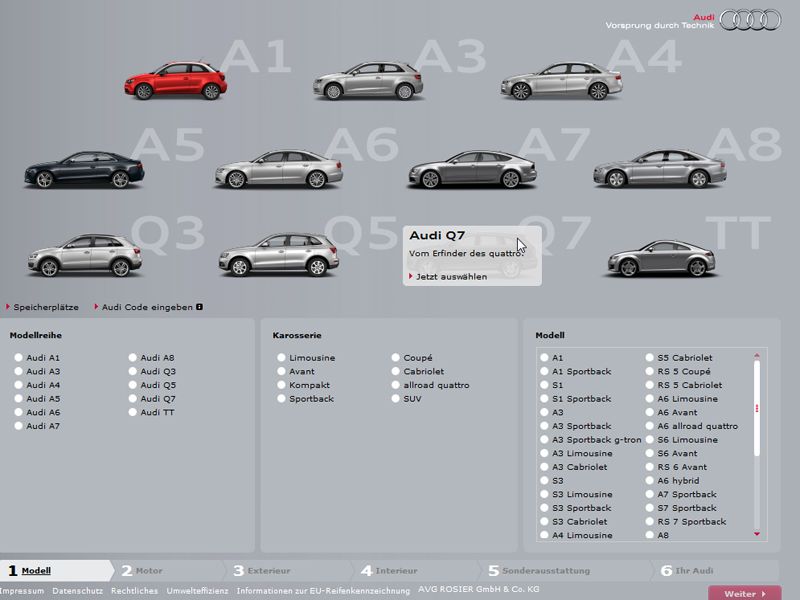Select Limousine body style
Image resolution: width=800 pixels, height=600 pixels.
[x=281, y=358]
